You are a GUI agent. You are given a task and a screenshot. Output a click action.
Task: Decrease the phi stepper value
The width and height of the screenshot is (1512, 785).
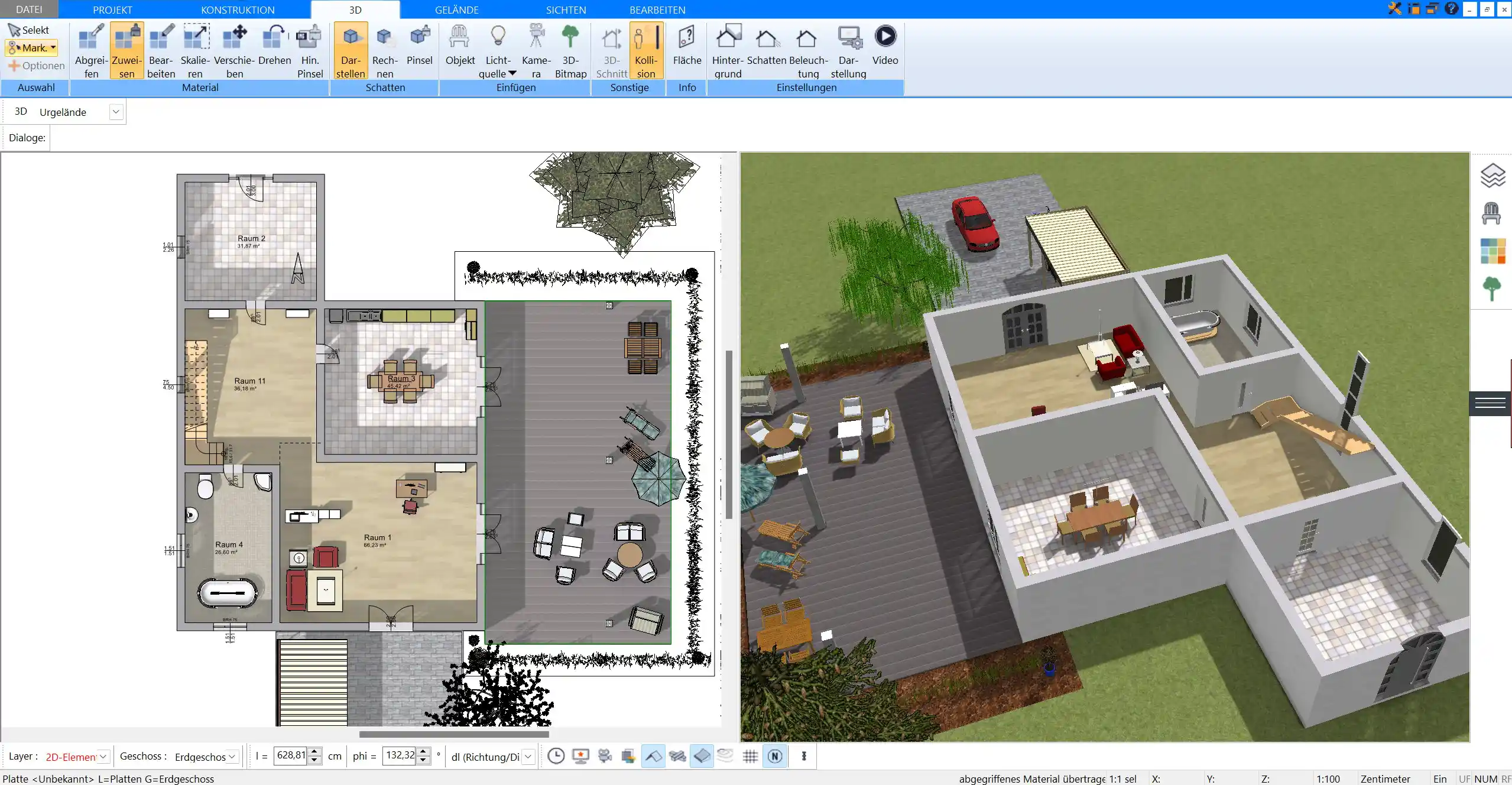[x=423, y=760]
